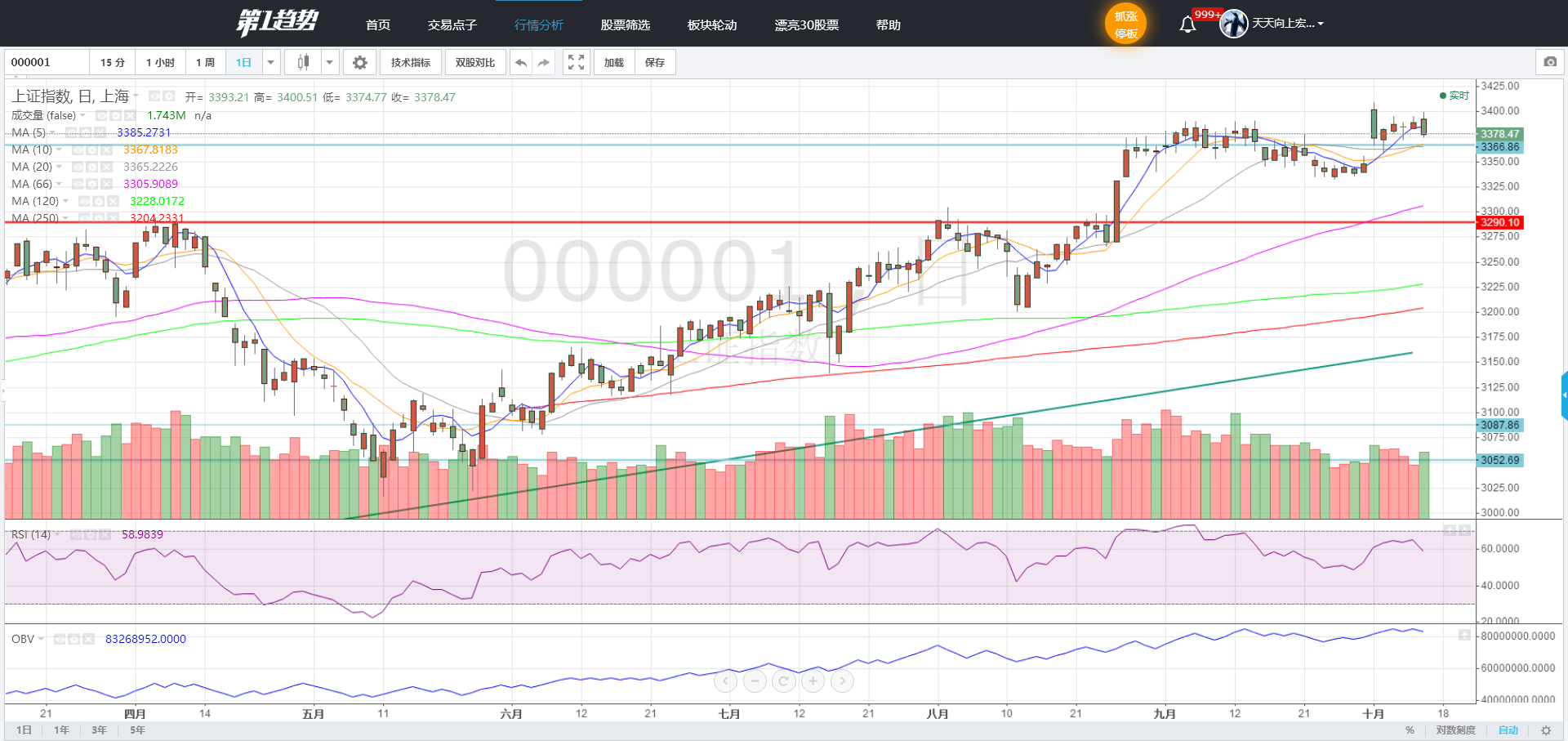
Task: Select the candlestick chart style icon
Action: (304, 62)
